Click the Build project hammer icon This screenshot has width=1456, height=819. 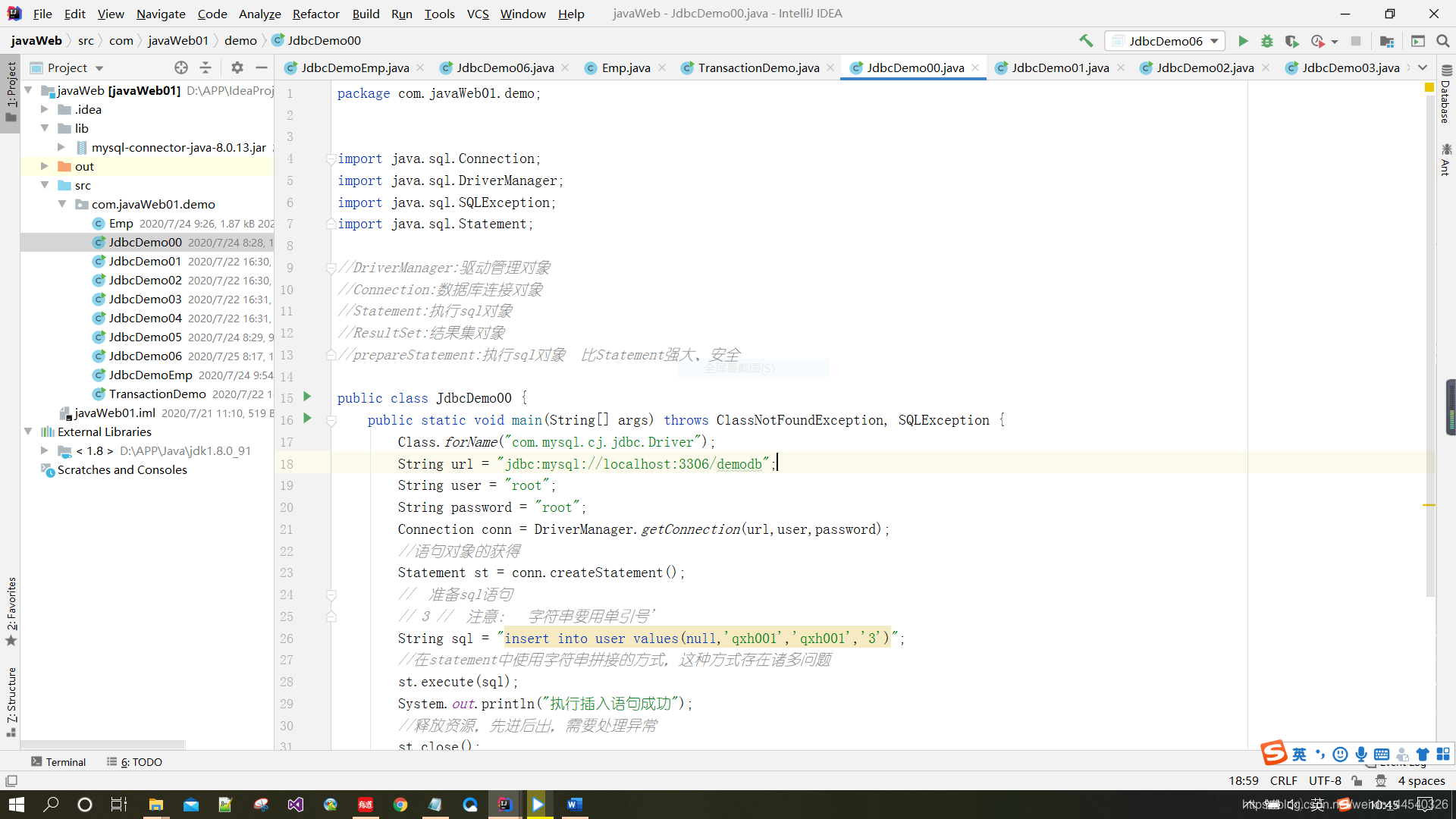tap(1086, 41)
